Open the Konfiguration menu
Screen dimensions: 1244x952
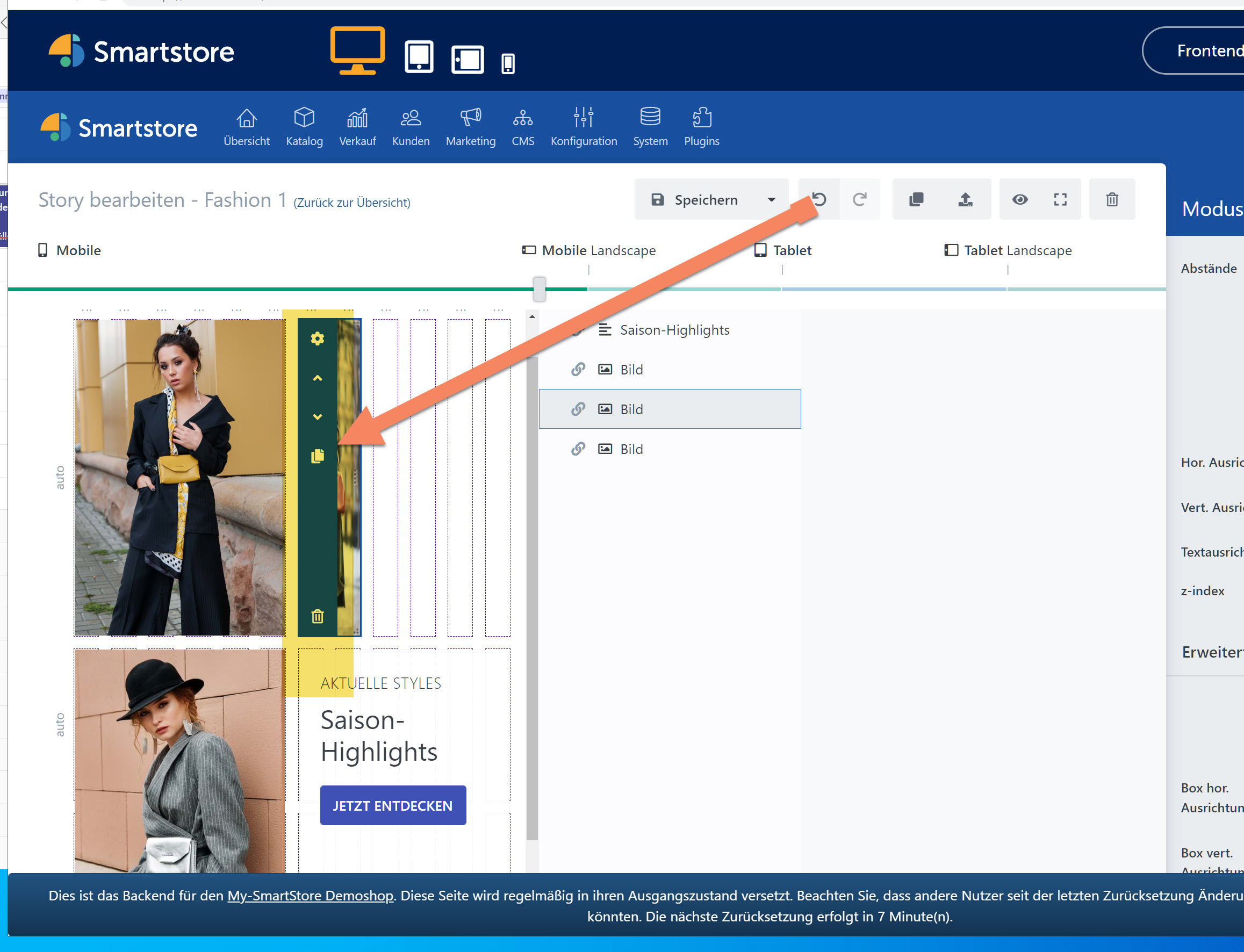pos(583,126)
